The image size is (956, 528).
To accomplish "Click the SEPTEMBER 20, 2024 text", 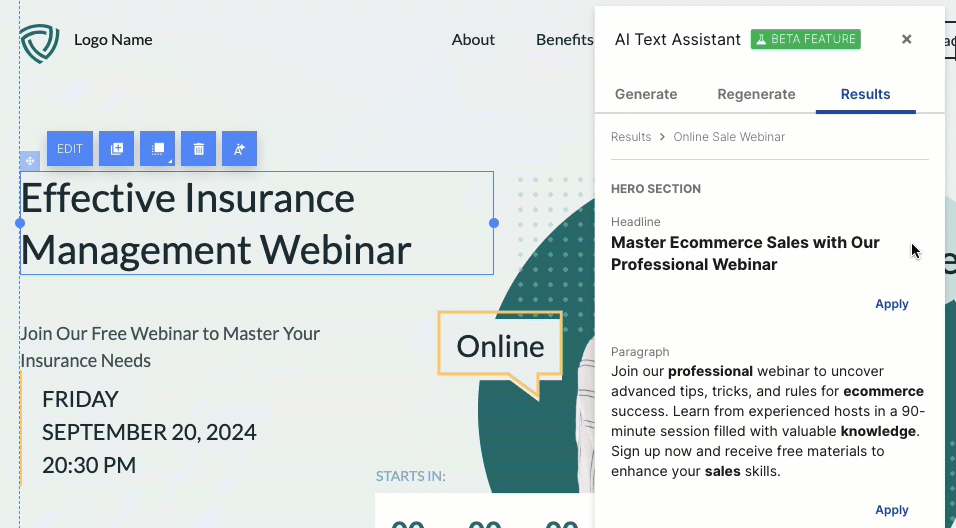I will coord(149,432).
